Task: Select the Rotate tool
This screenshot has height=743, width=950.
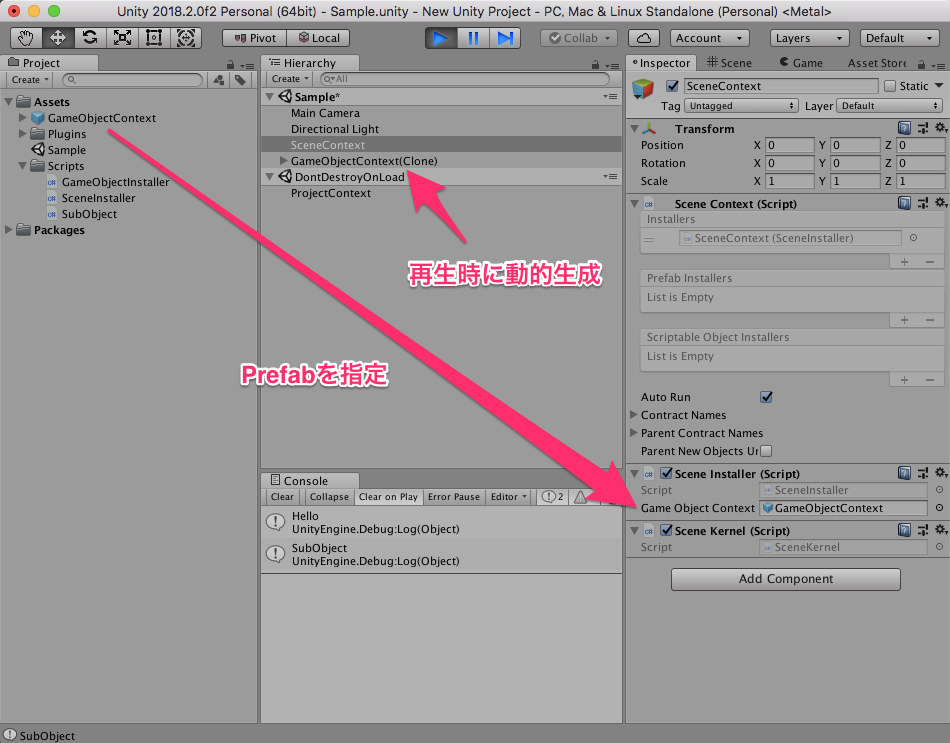Action: (90, 38)
